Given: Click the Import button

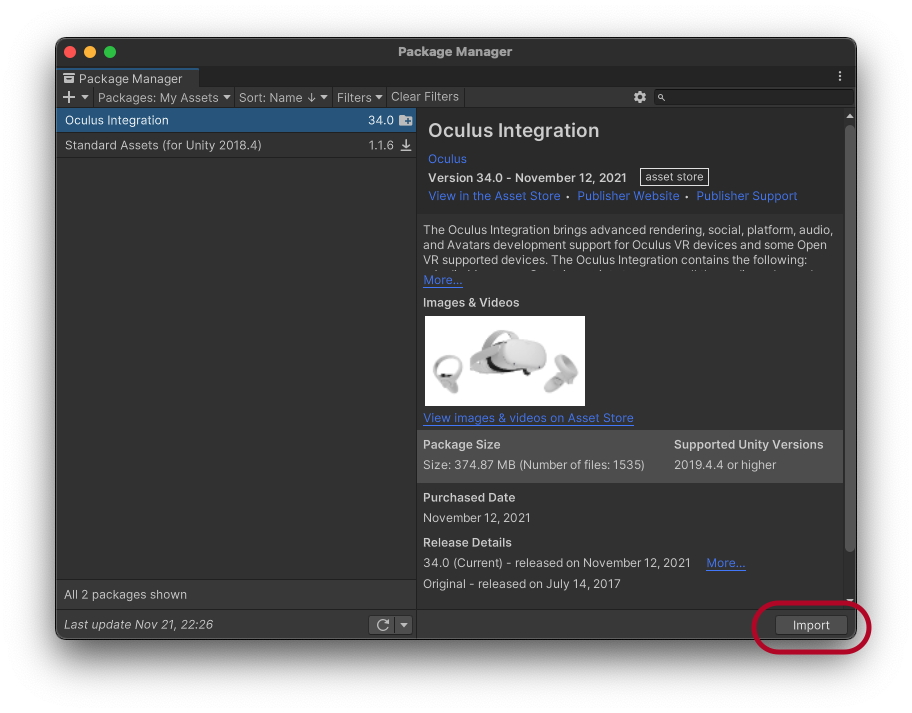Looking at the screenshot, I should [811, 625].
